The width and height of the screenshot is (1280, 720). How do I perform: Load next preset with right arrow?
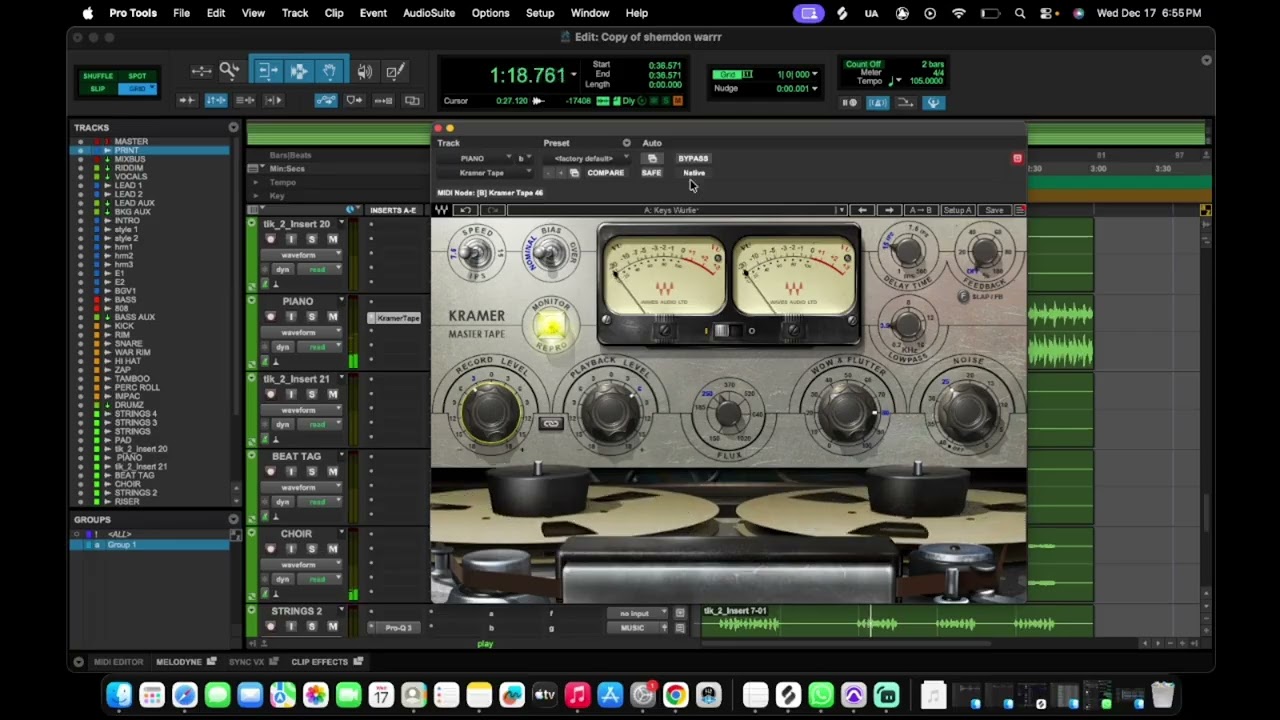(889, 210)
